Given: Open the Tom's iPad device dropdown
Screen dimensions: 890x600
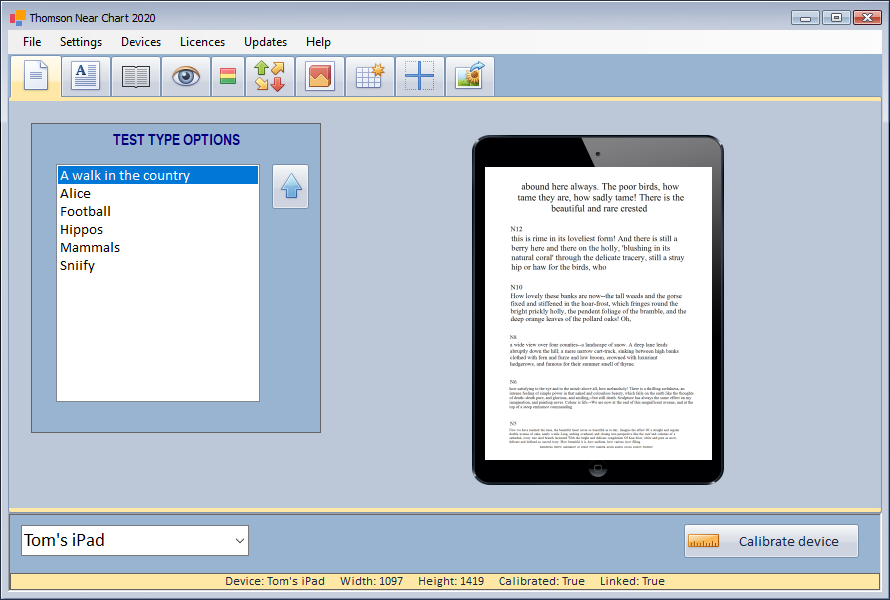Looking at the screenshot, I should pyautogui.click(x=135, y=541).
